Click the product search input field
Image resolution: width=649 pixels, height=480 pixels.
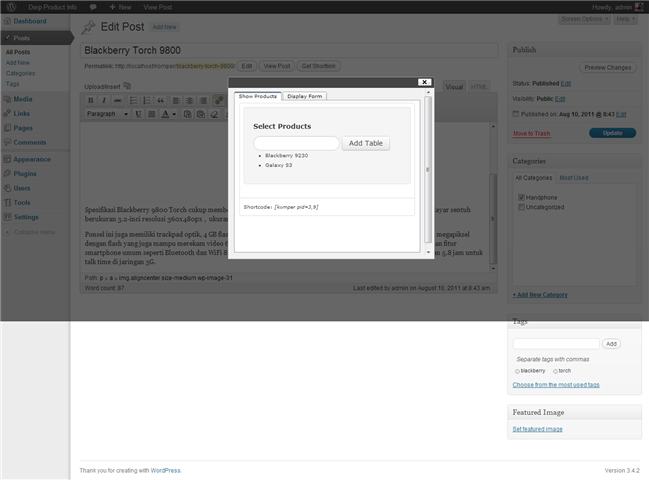pos(296,143)
